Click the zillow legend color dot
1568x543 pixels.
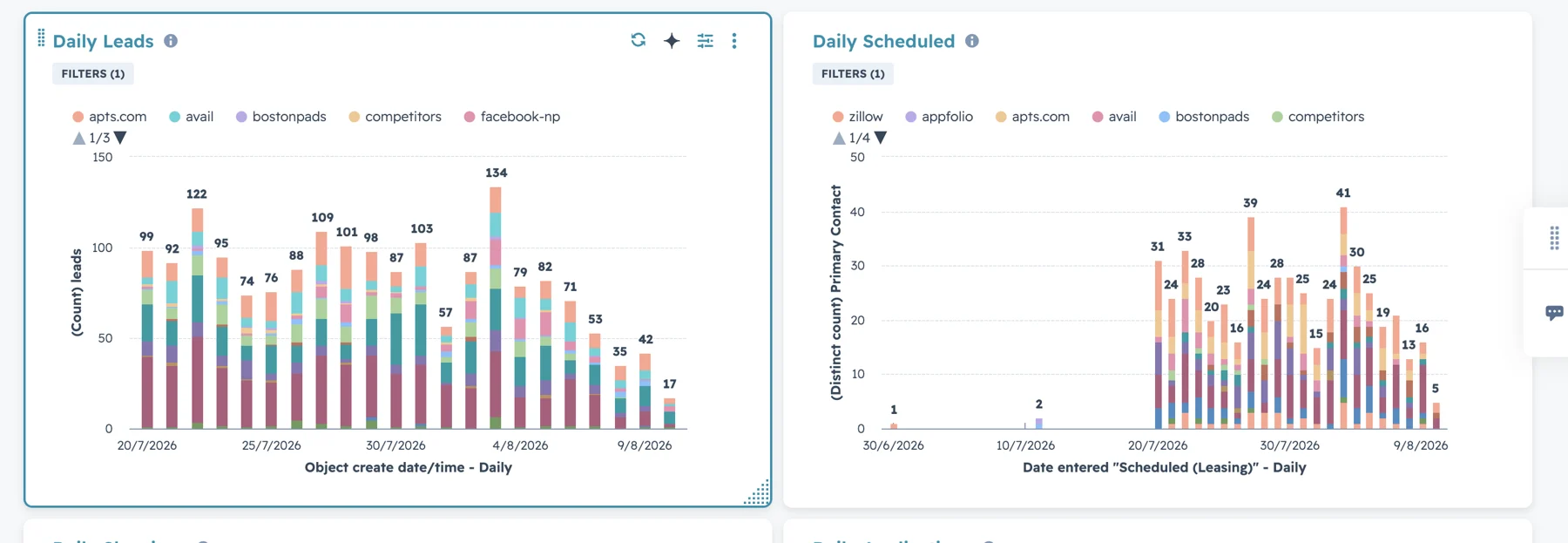(x=838, y=117)
